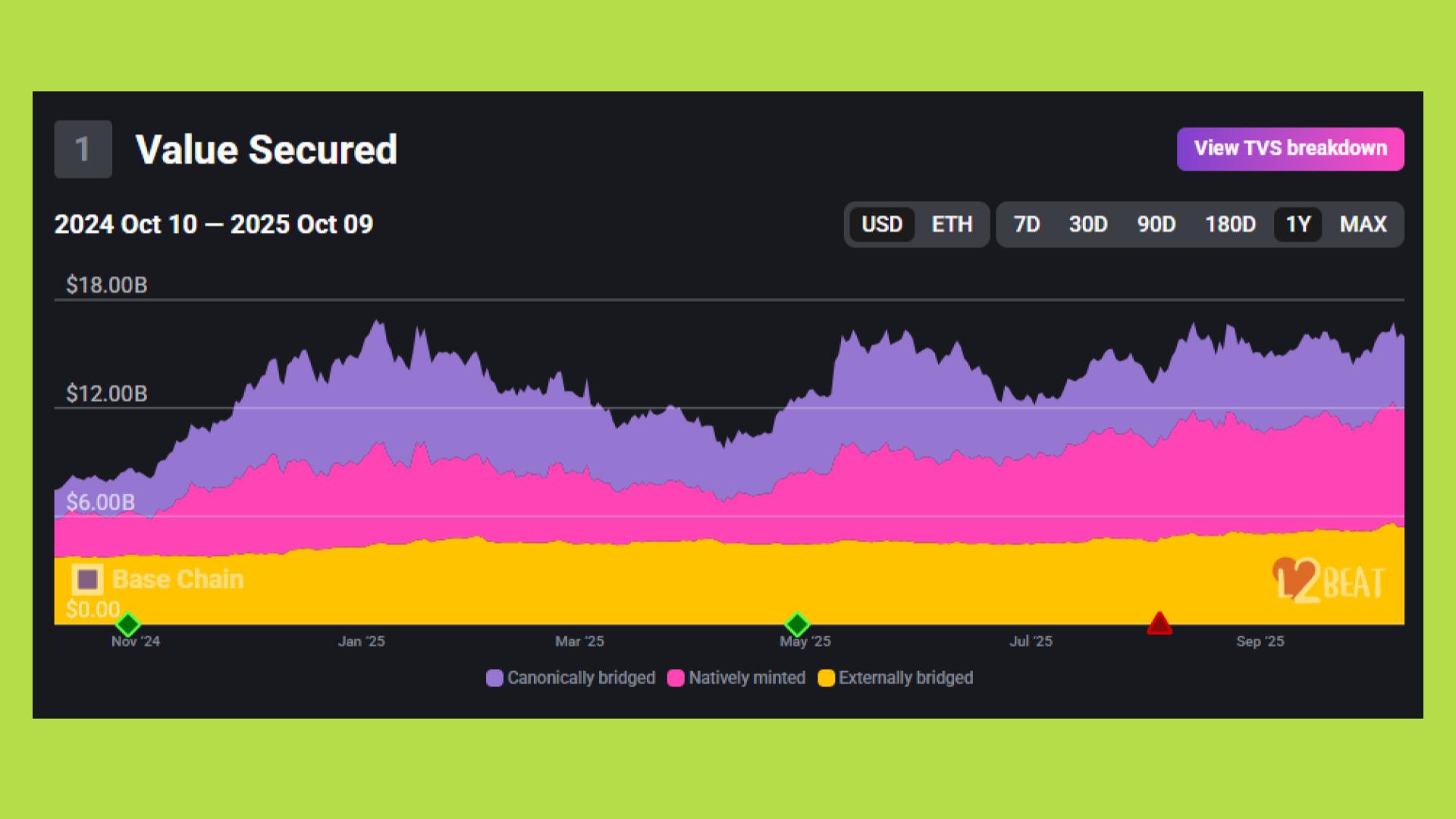This screenshot has width=1456, height=819.
Task: Click the green diamond marker near May '25
Action: (797, 625)
